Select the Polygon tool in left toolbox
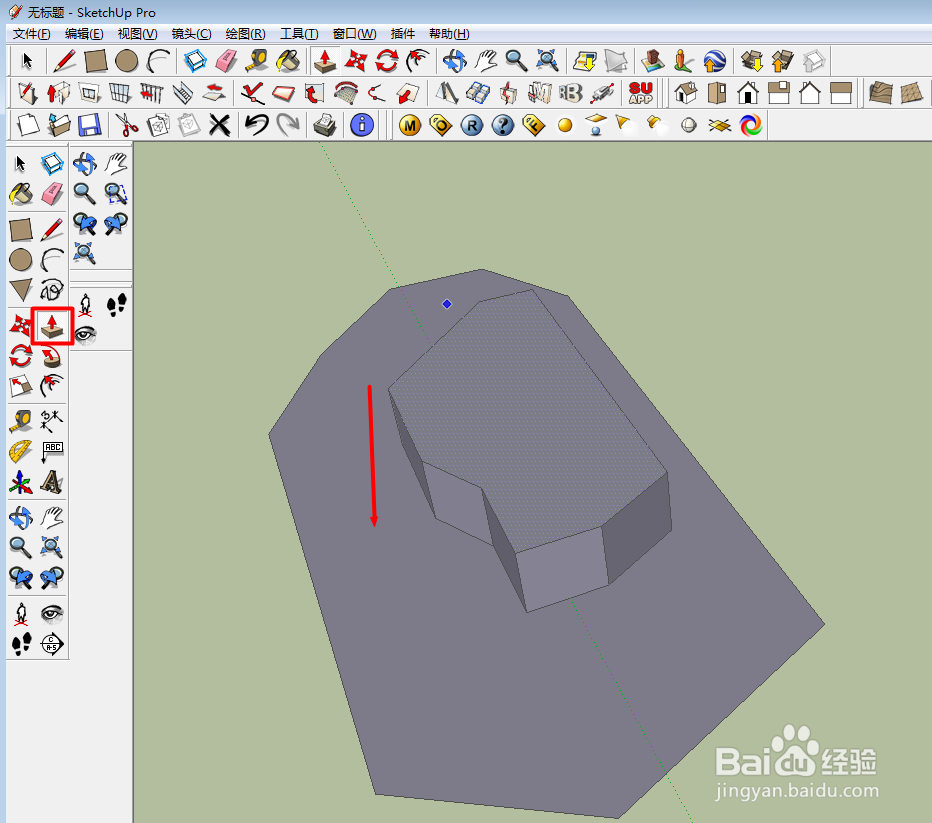The image size is (932, 823). (x=21, y=290)
